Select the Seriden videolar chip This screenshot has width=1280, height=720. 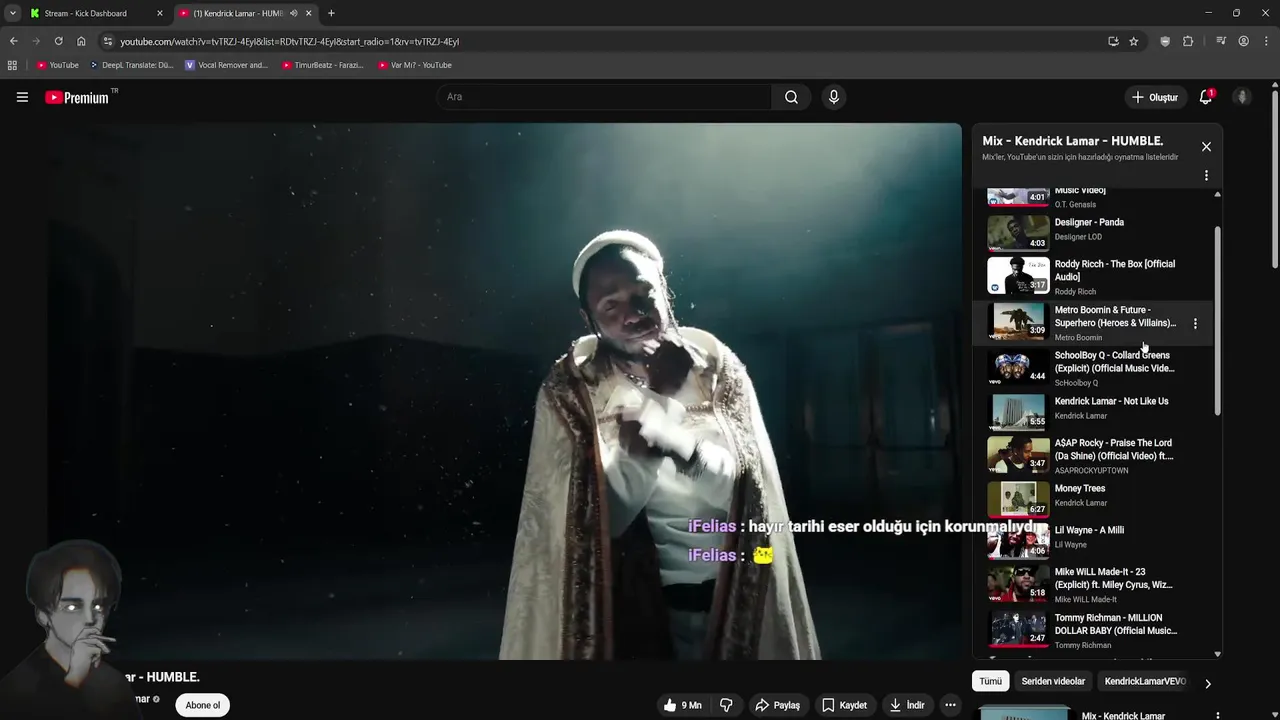(x=1053, y=681)
